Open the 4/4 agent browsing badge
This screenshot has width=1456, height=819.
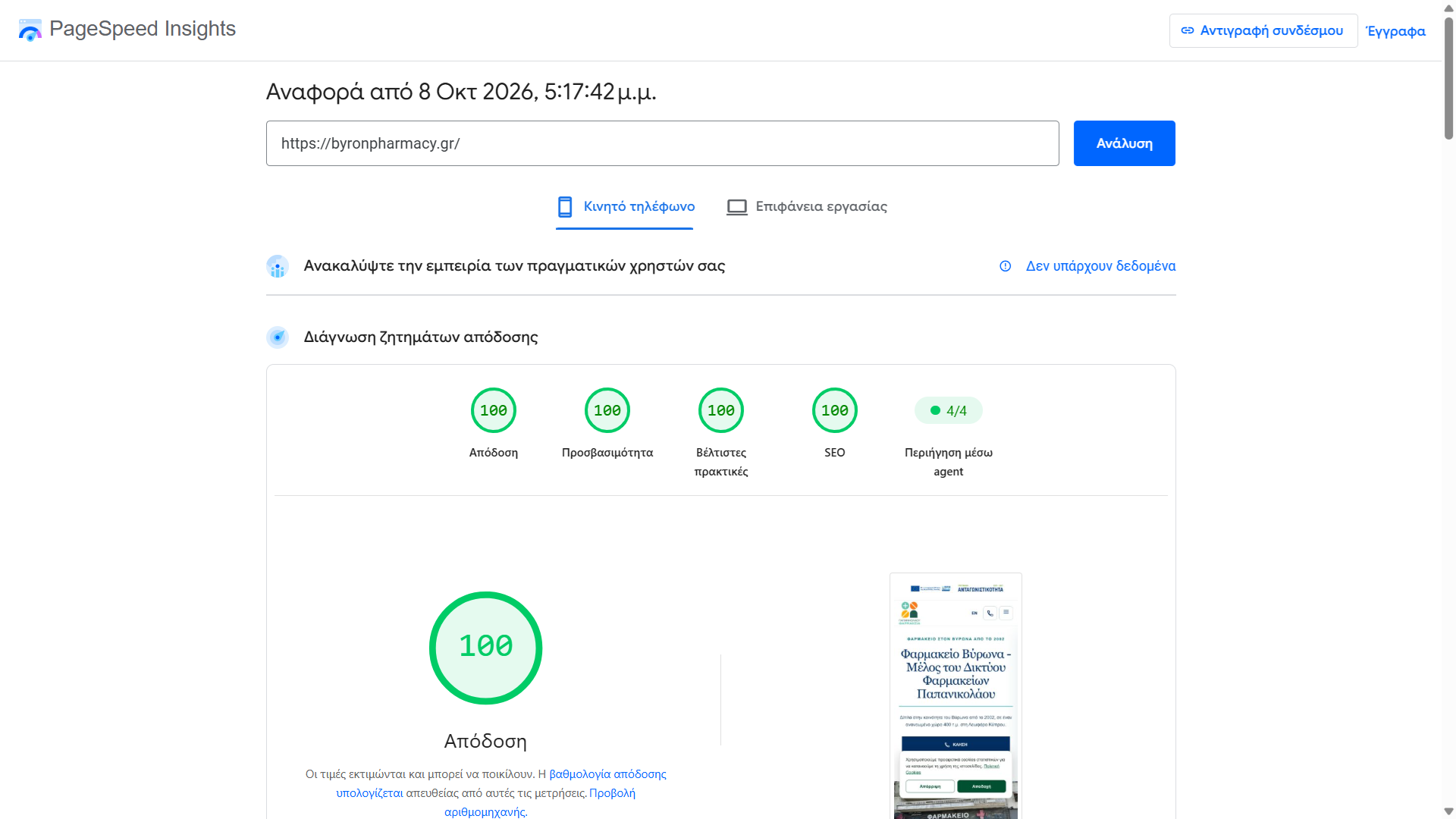pos(949,410)
